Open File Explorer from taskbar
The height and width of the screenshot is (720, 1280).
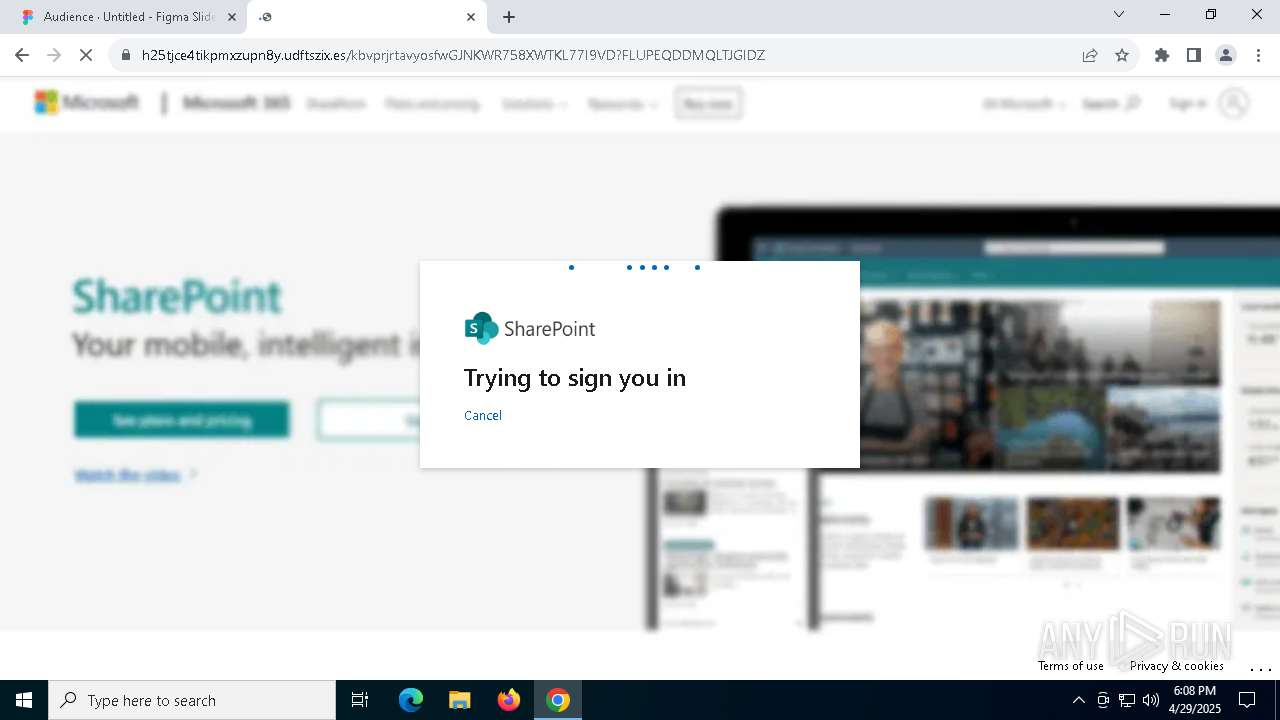(x=460, y=700)
